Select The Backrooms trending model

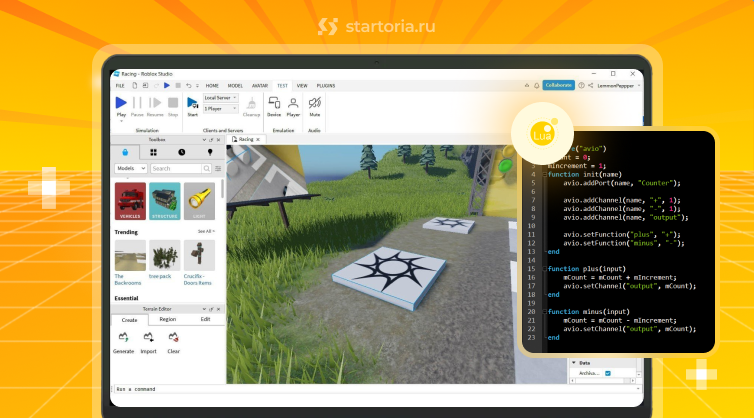tap(130, 263)
